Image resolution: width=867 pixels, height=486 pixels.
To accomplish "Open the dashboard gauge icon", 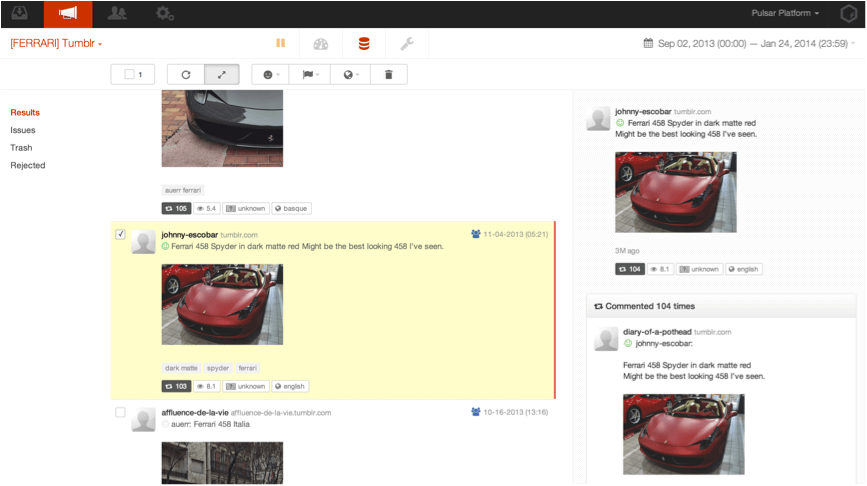I will (320, 44).
